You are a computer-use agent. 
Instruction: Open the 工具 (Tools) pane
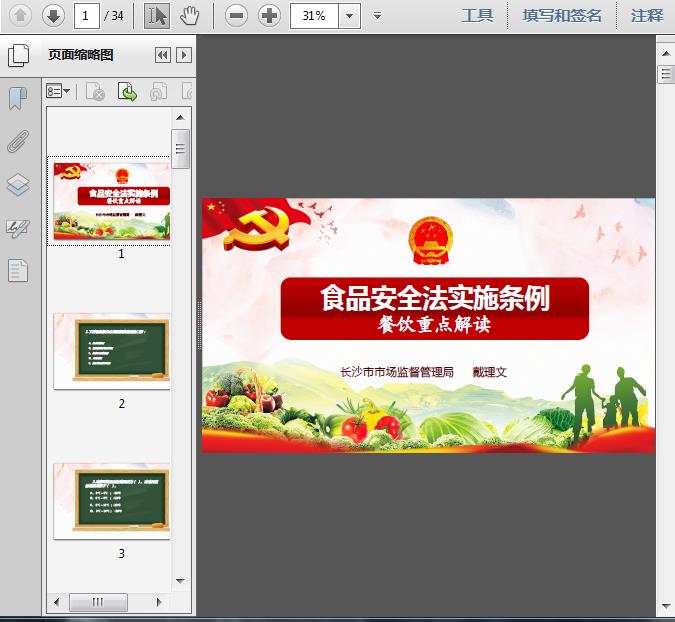[x=477, y=16]
